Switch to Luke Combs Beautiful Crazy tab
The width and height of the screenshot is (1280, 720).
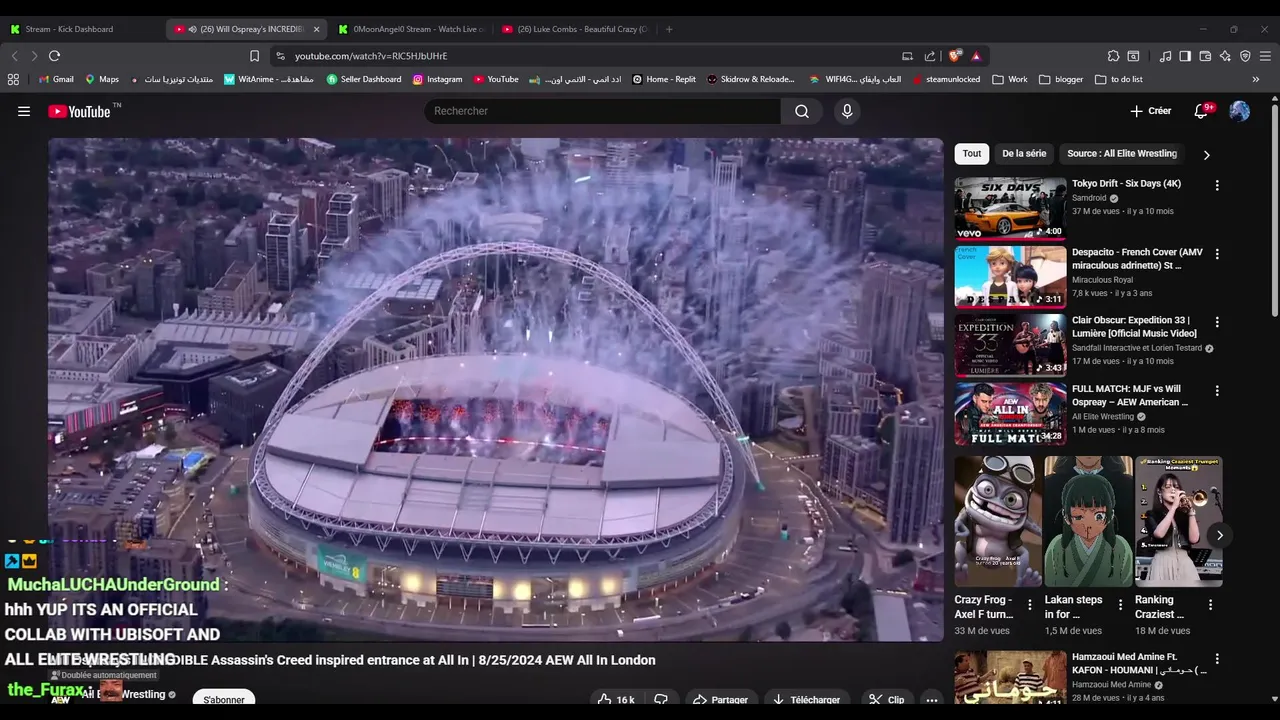tap(575, 29)
